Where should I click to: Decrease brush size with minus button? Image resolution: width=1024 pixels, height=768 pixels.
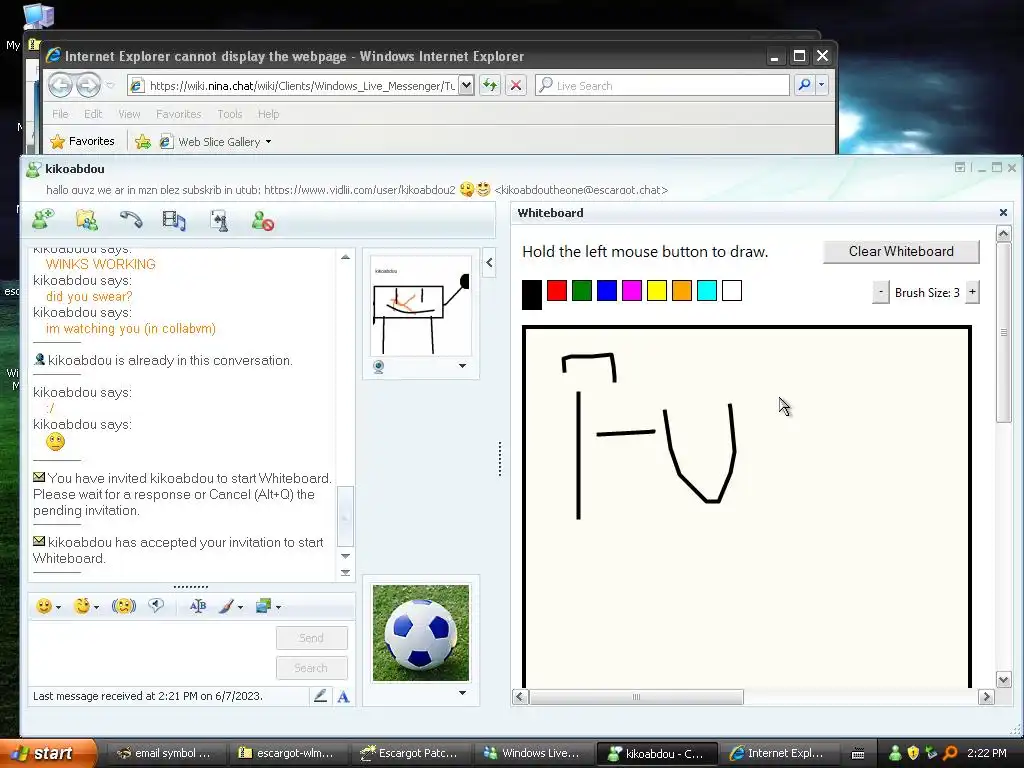click(x=880, y=292)
